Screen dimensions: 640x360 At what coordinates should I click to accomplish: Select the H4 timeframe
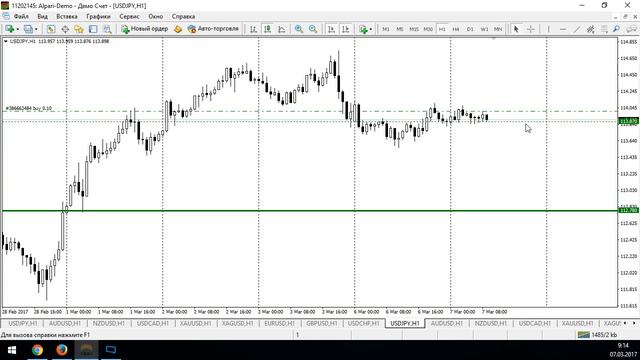(x=456, y=29)
